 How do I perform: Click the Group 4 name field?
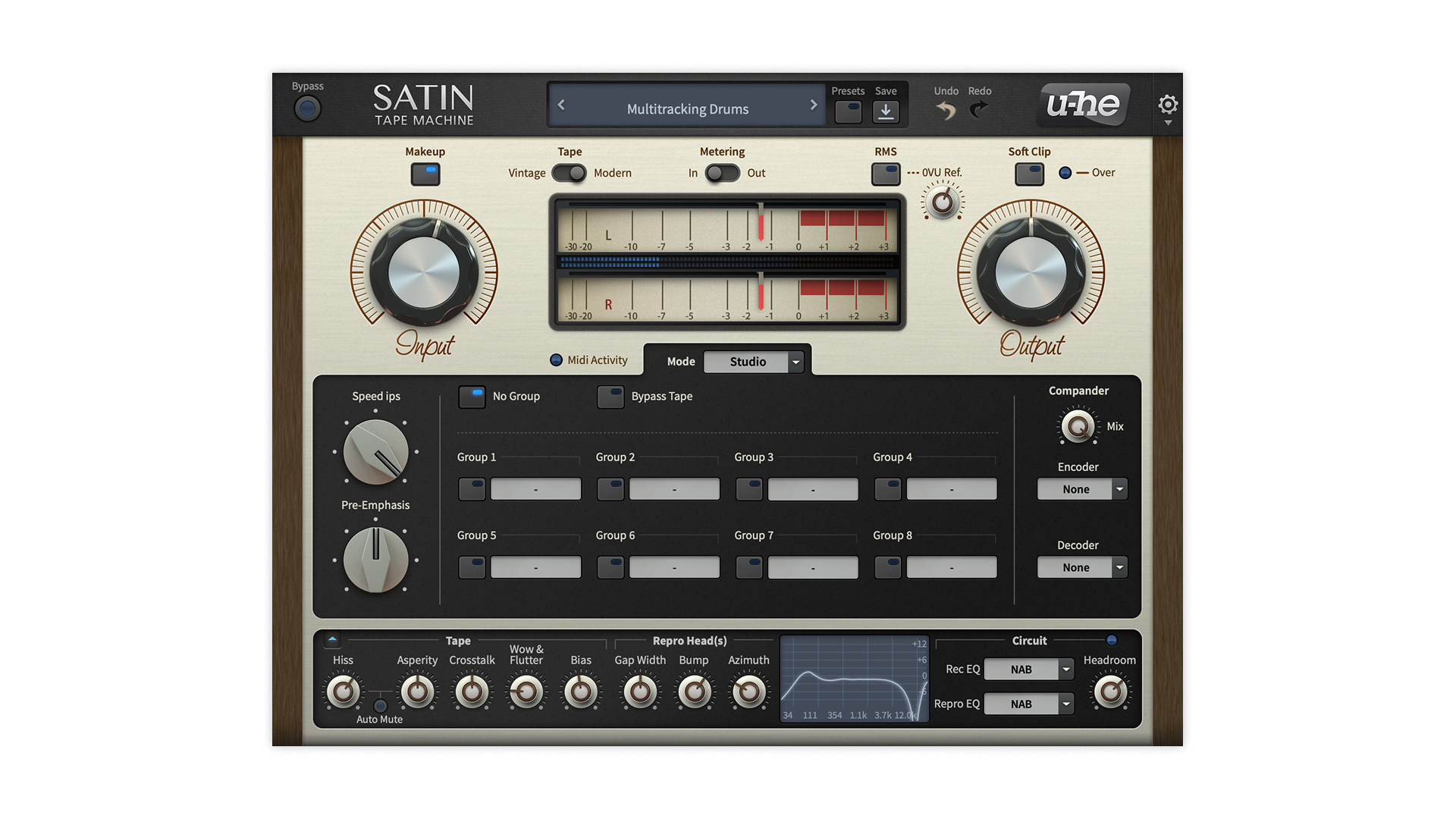point(952,489)
